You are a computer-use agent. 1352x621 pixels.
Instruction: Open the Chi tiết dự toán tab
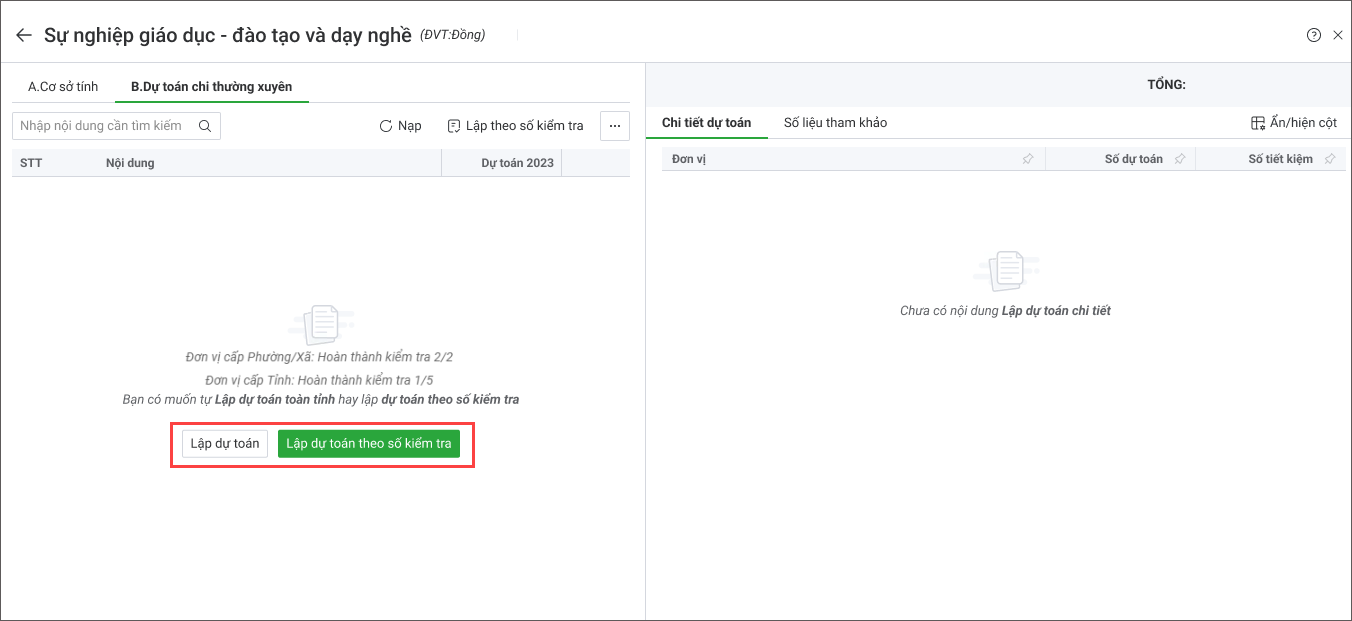pyautogui.click(x=706, y=123)
